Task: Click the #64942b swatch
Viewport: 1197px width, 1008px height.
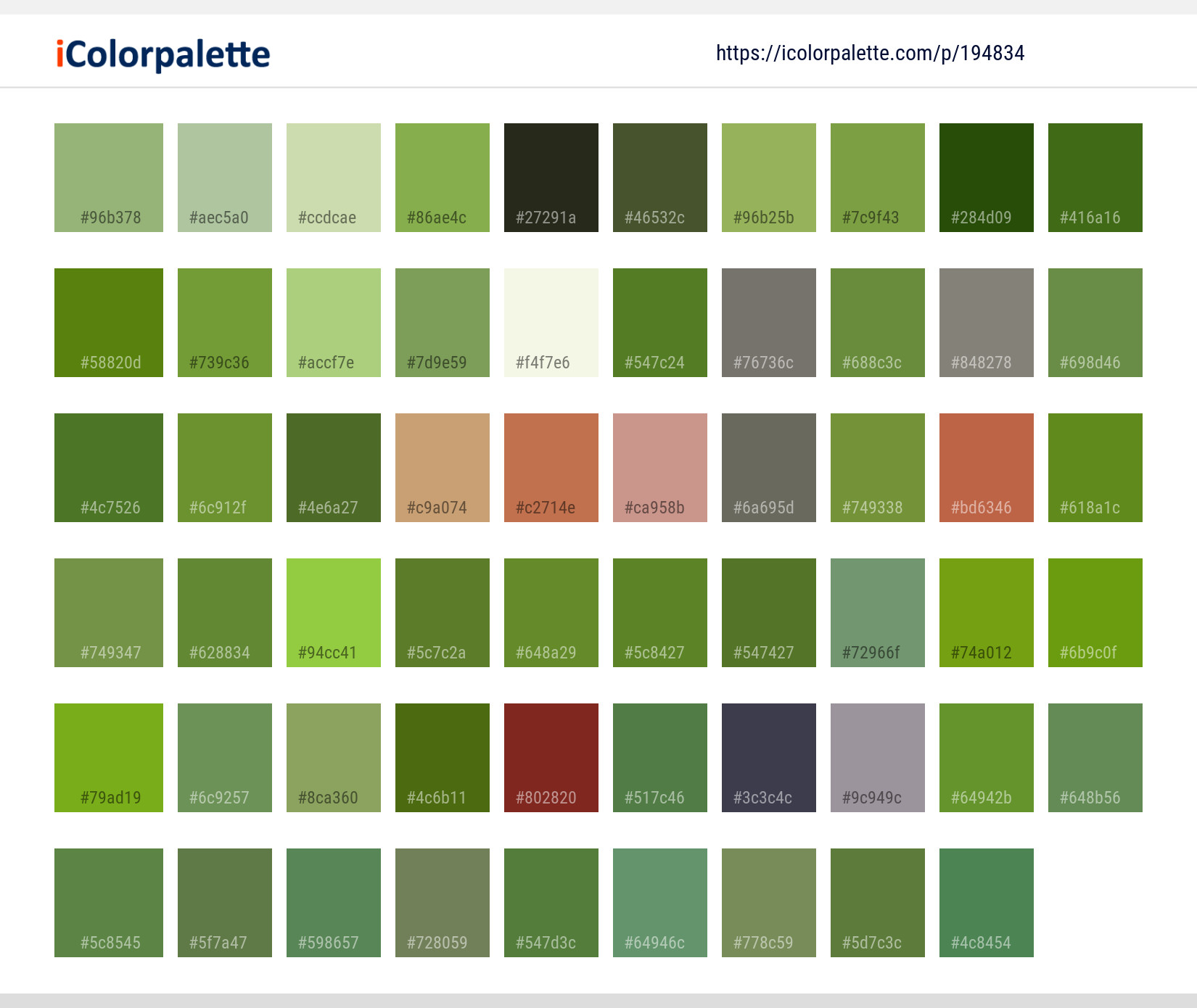Action: pyautogui.click(x=987, y=758)
